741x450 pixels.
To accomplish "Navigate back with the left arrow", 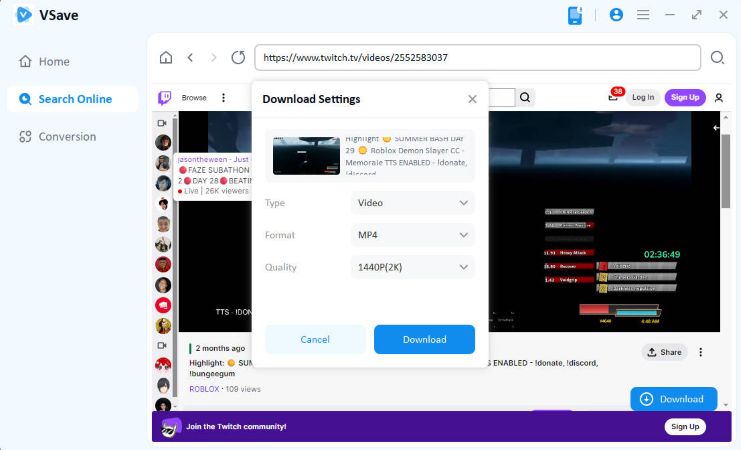I will pyautogui.click(x=190, y=58).
